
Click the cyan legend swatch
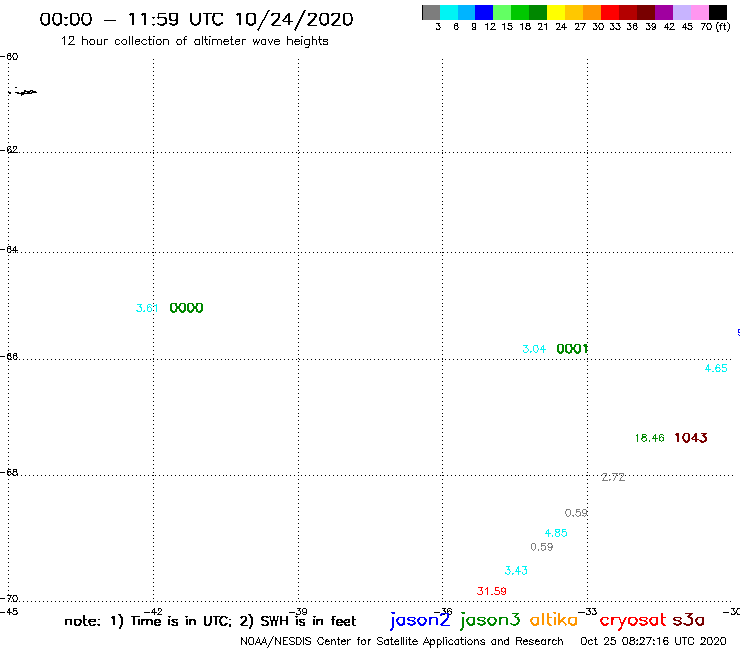pyautogui.click(x=449, y=12)
